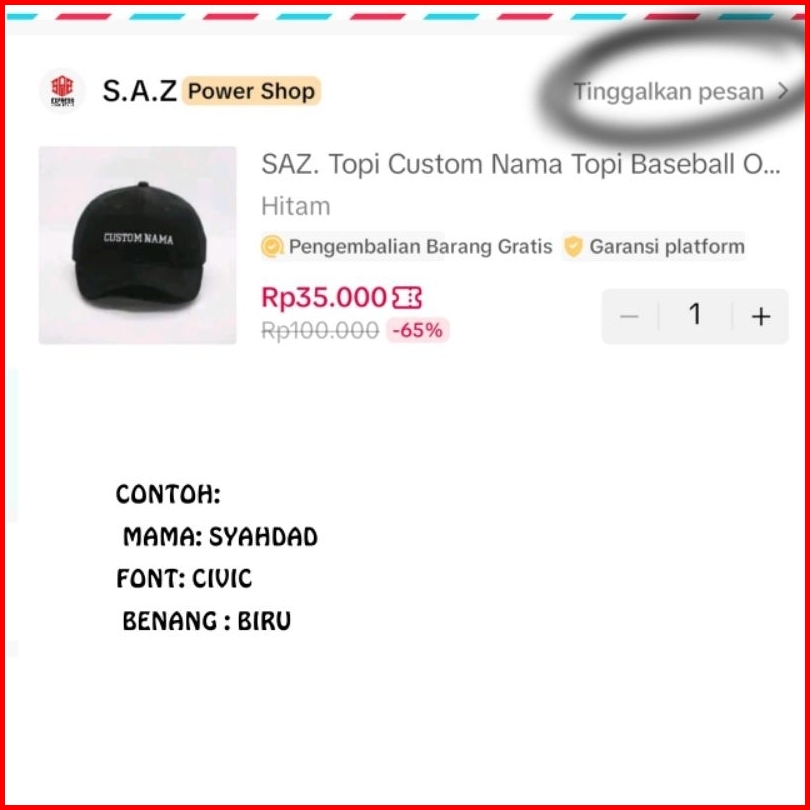View Garansi platform details
This screenshot has width=810, height=810.
(x=667, y=246)
